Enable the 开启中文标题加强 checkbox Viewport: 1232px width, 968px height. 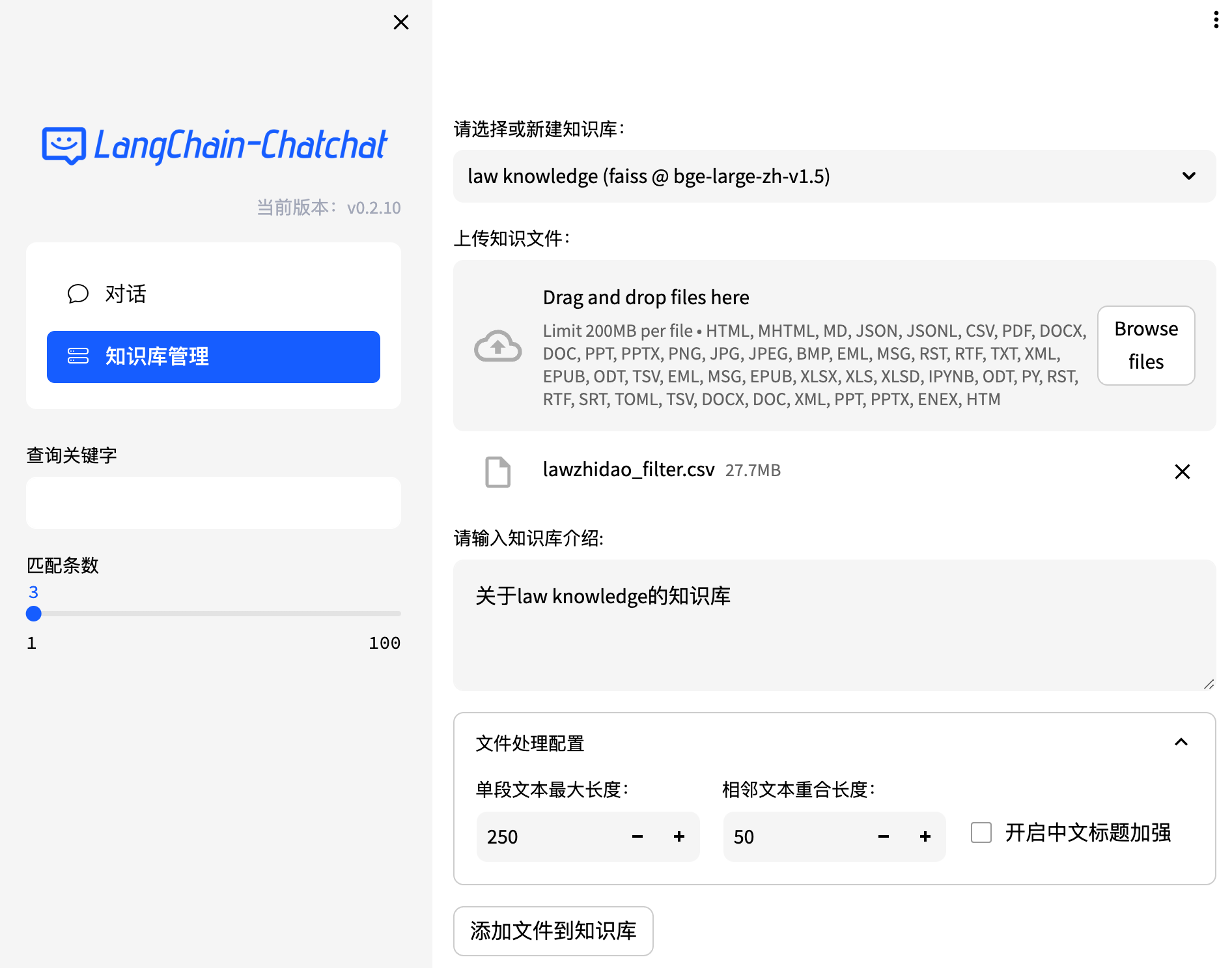(x=981, y=833)
